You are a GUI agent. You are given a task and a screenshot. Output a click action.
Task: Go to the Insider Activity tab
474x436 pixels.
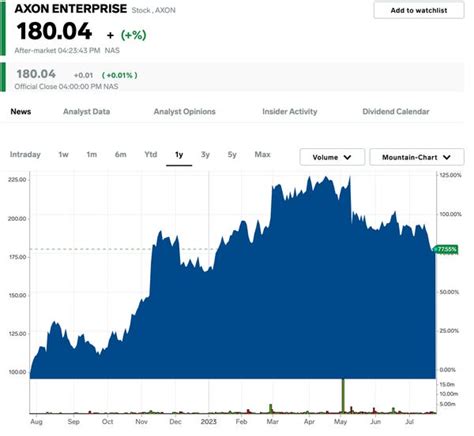(290, 112)
